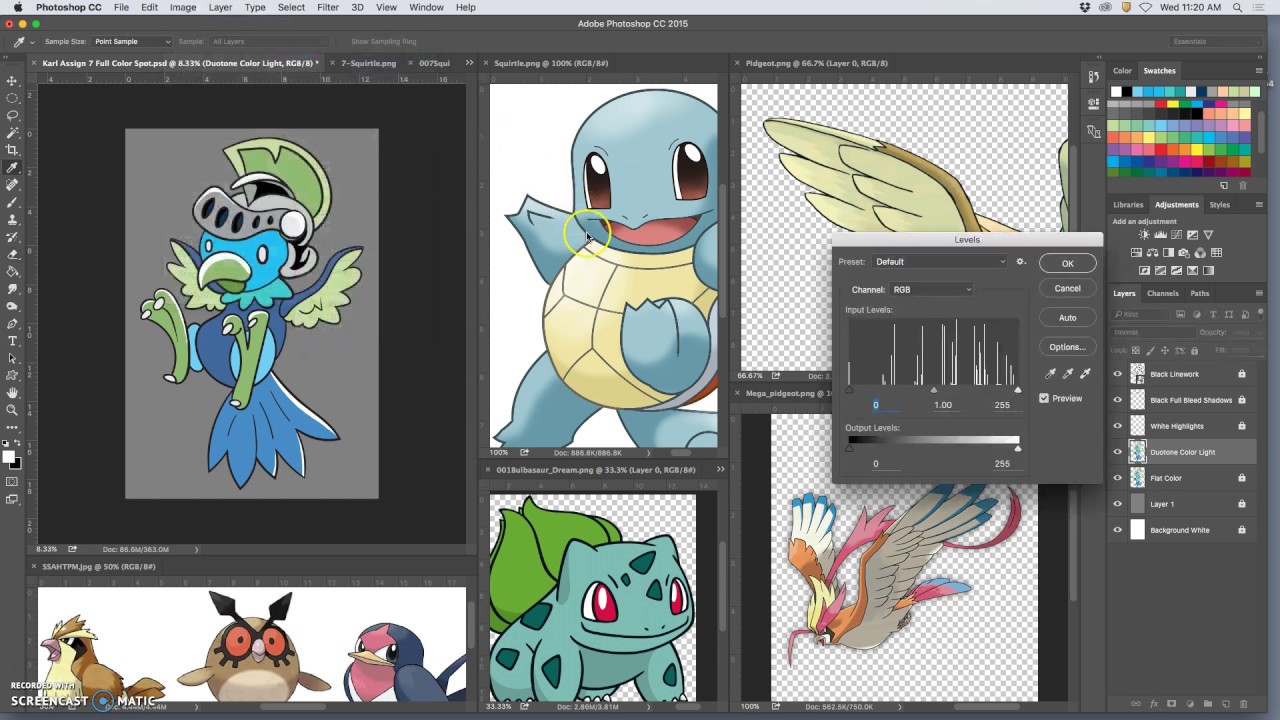Select the Clone Stamp tool

pos(12,219)
